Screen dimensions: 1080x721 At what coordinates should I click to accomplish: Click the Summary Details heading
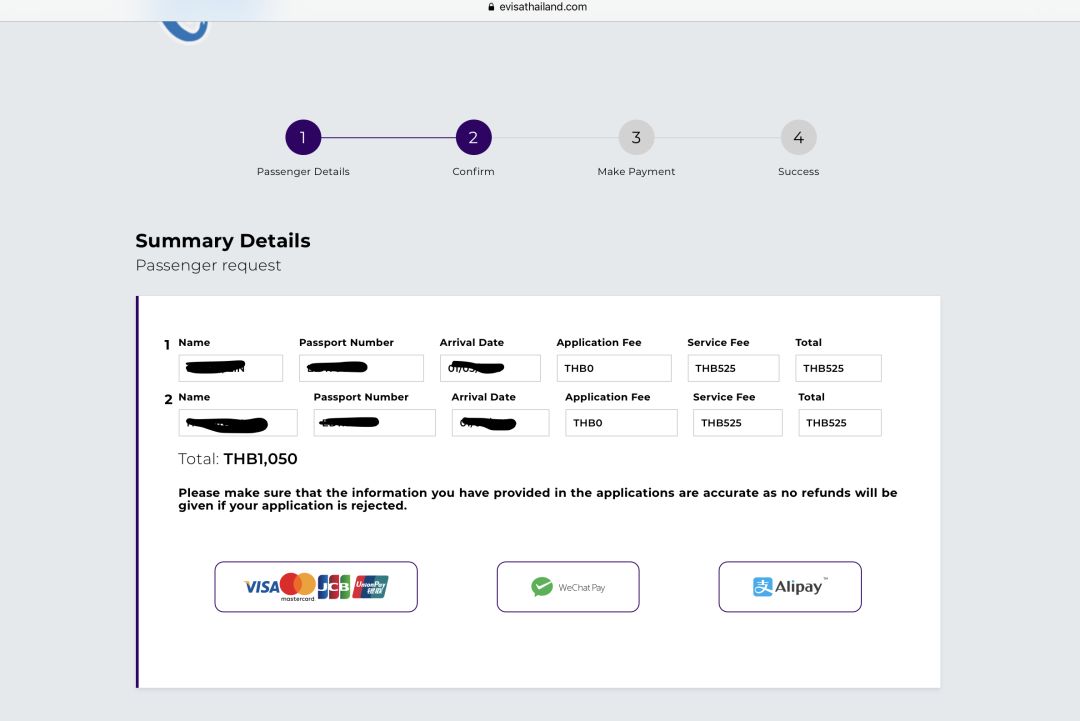[x=222, y=240]
